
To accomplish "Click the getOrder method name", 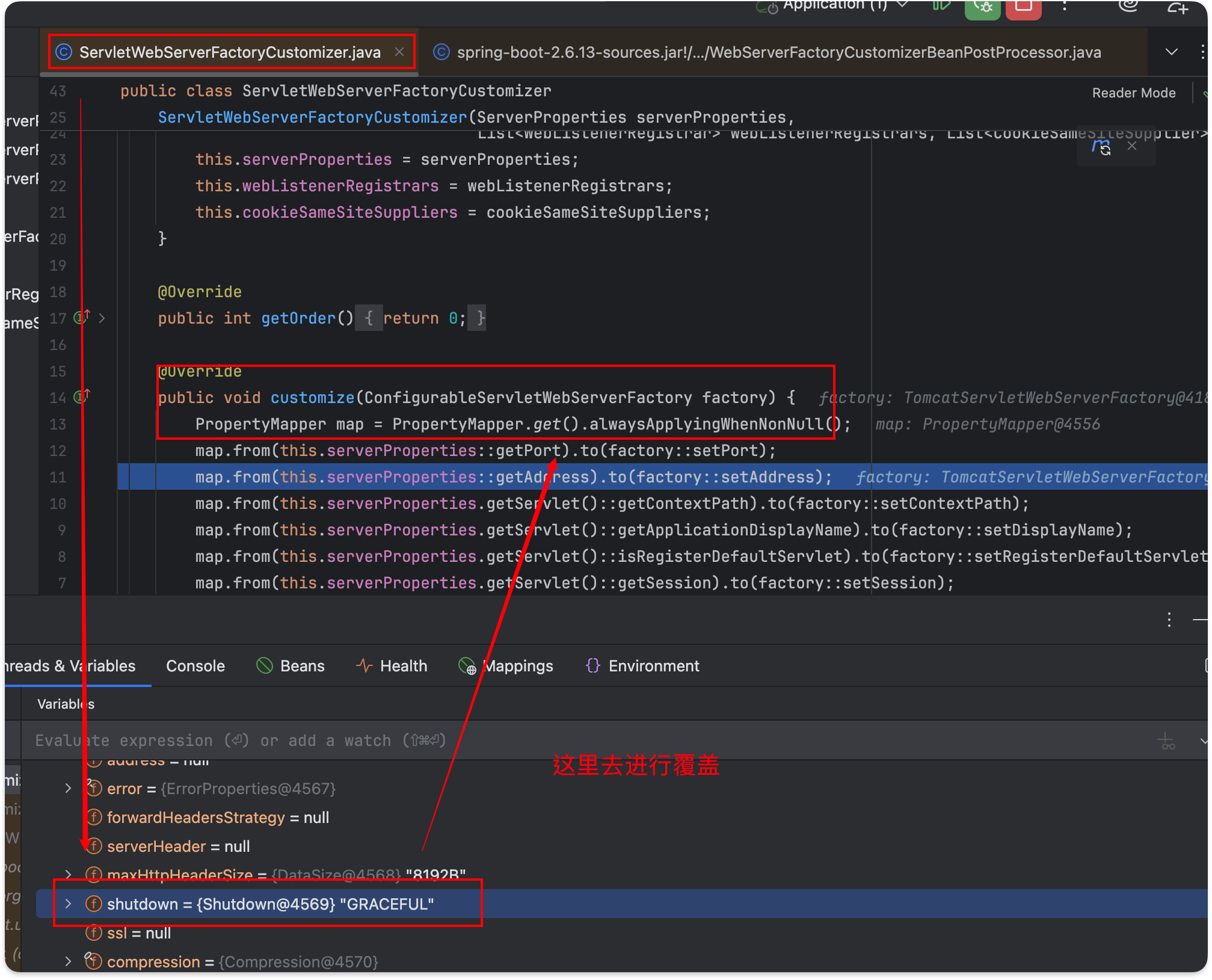I will pos(298,318).
